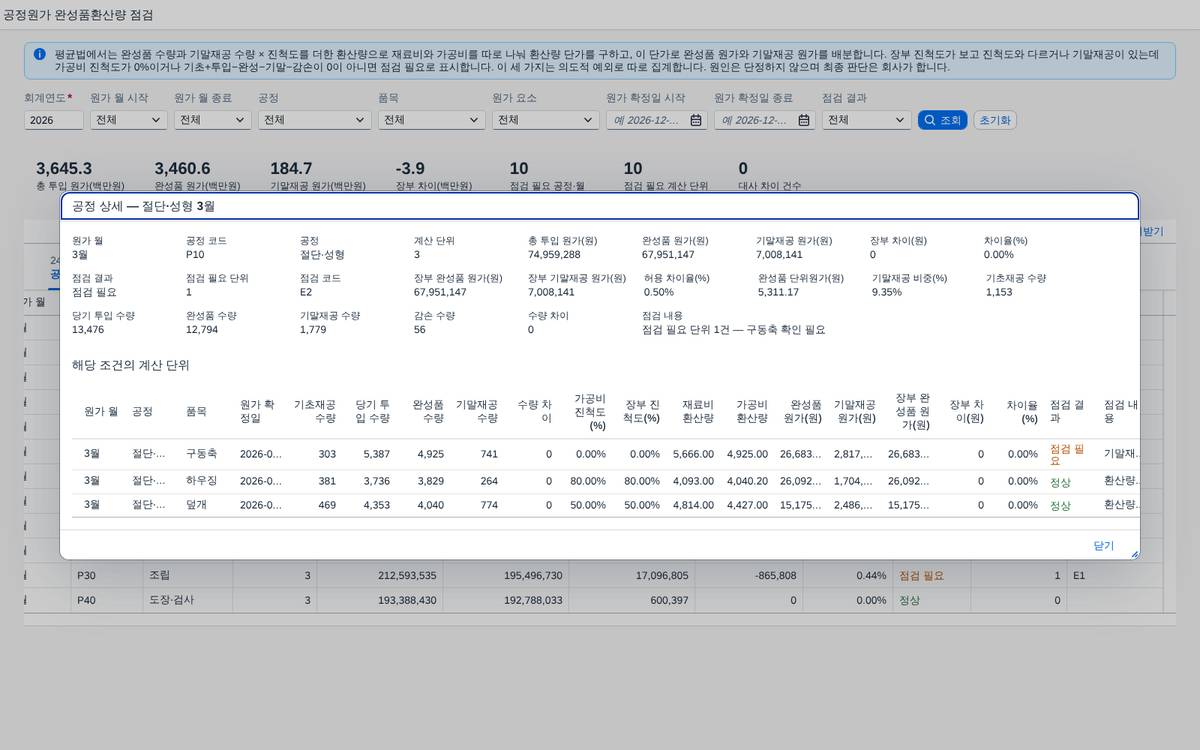This screenshot has width=1200, height=750.
Task: Open the calendar icon for 원가 확정일 종료
Action: [x=804, y=120]
